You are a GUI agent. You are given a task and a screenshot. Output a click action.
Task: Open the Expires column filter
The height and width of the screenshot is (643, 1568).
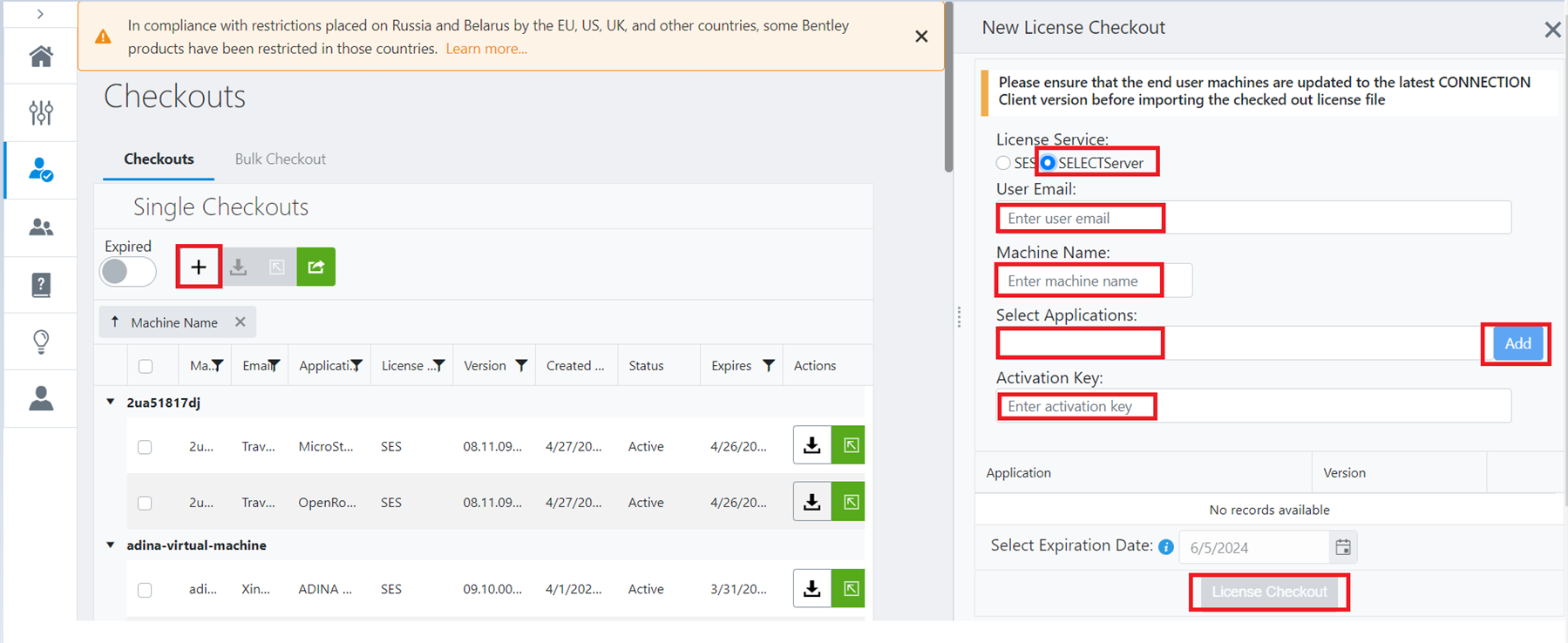tap(768, 366)
